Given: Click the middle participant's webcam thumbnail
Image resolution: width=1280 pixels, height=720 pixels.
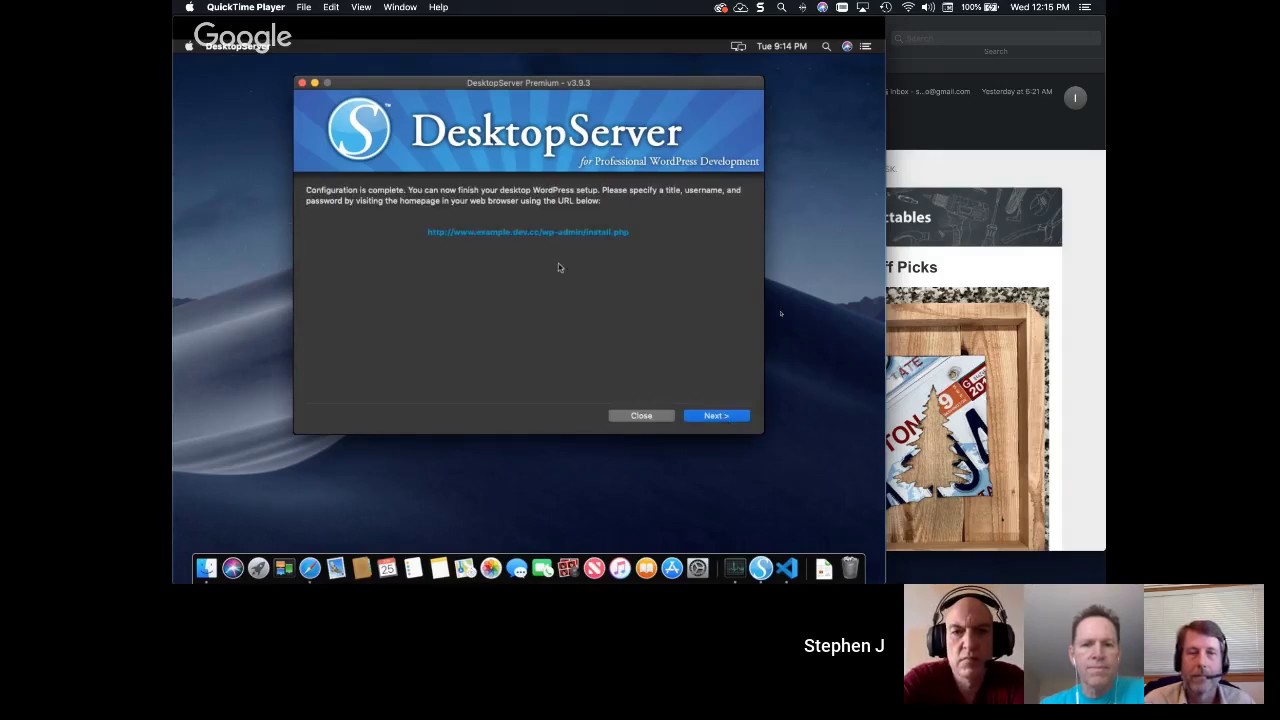Looking at the screenshot, I should click(x=1084, y=644).
